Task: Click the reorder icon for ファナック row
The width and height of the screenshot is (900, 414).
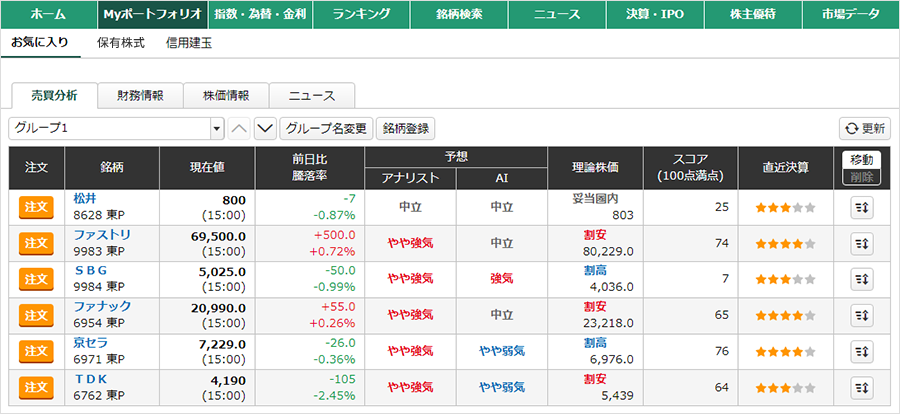Action: pos(862,315)
